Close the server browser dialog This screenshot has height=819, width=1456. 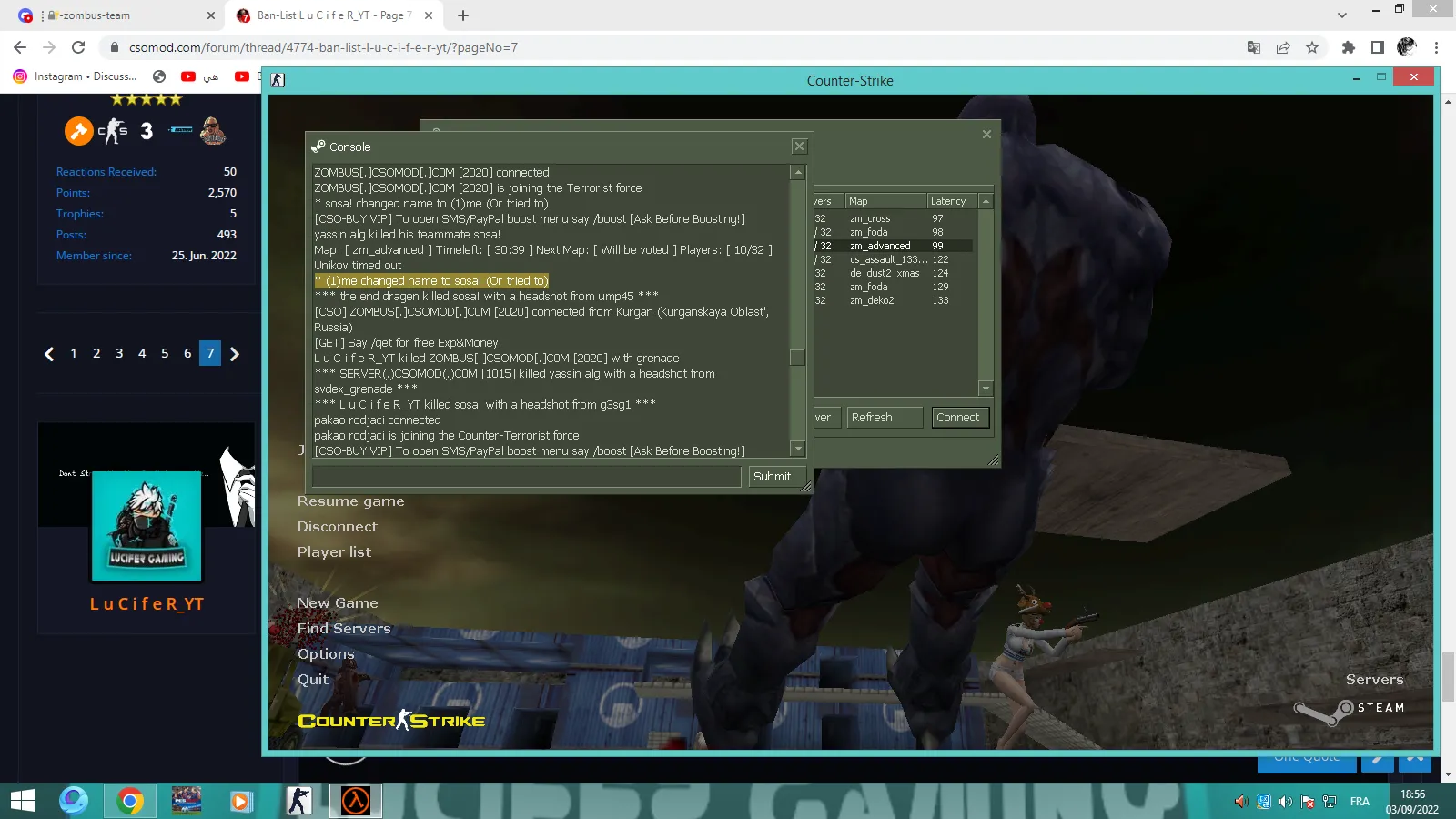[x=986, y=134]
